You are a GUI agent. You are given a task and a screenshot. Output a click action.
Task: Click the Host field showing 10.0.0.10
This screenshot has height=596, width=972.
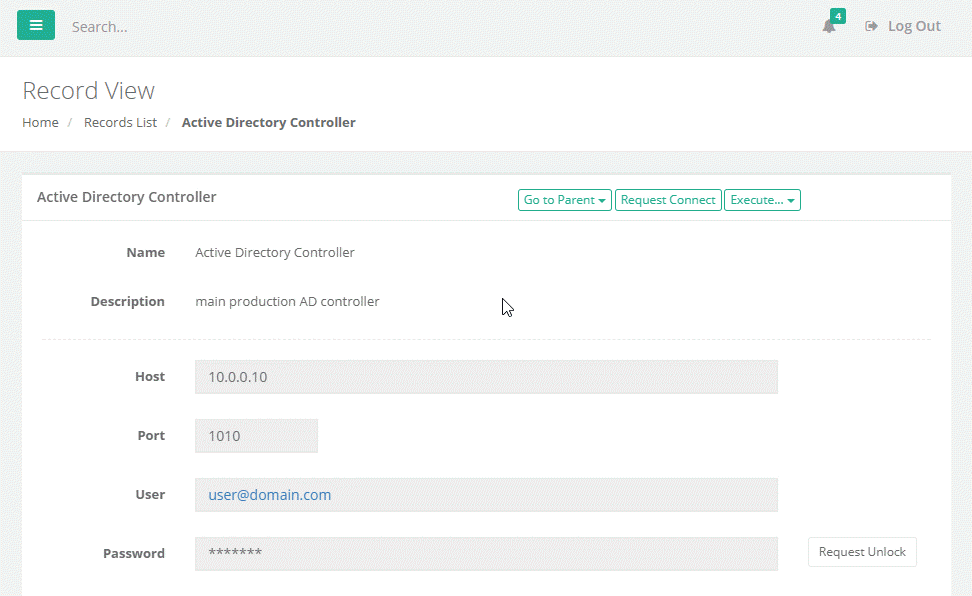coord(486,377)
